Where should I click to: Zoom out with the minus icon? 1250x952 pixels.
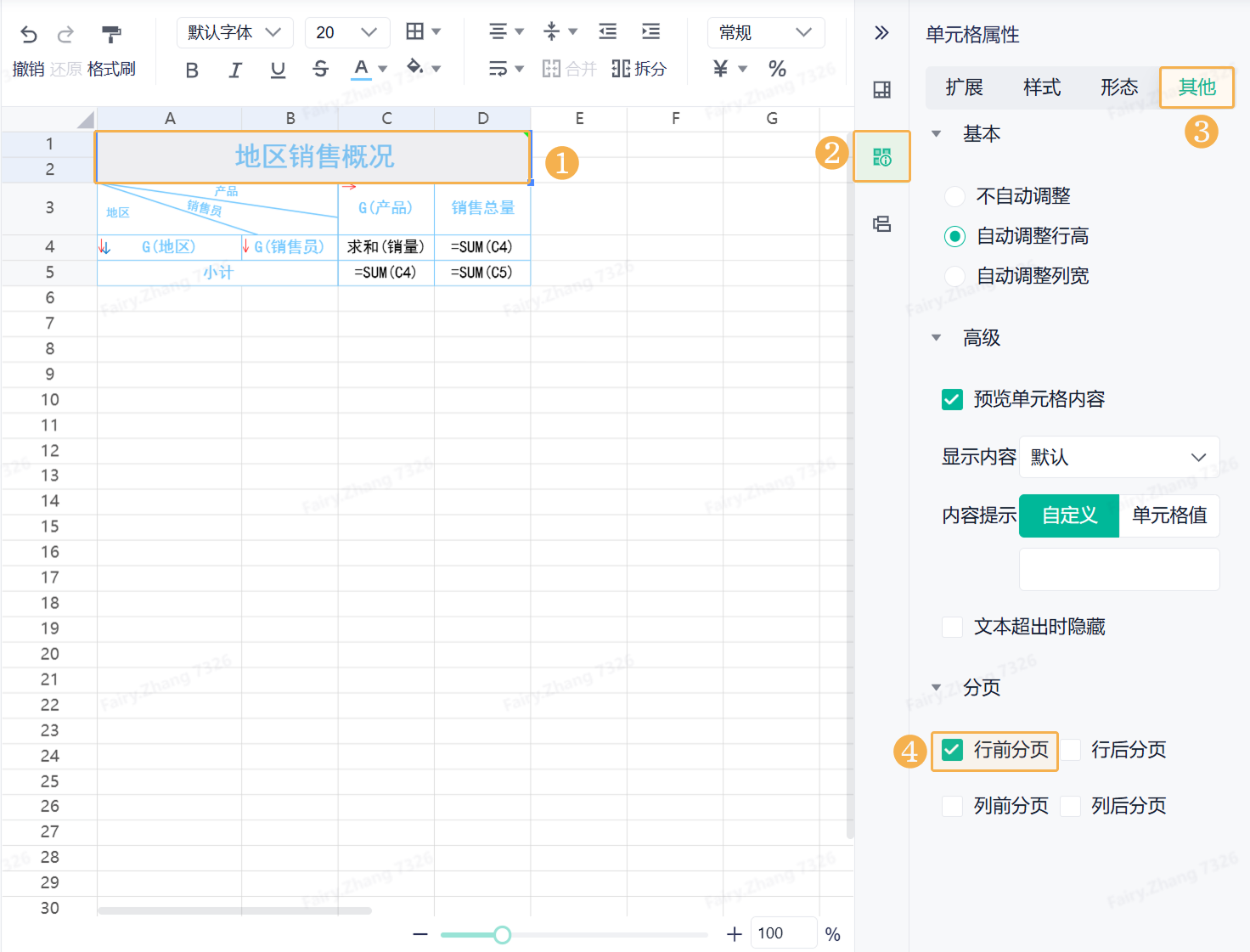(x=420, y=934)
